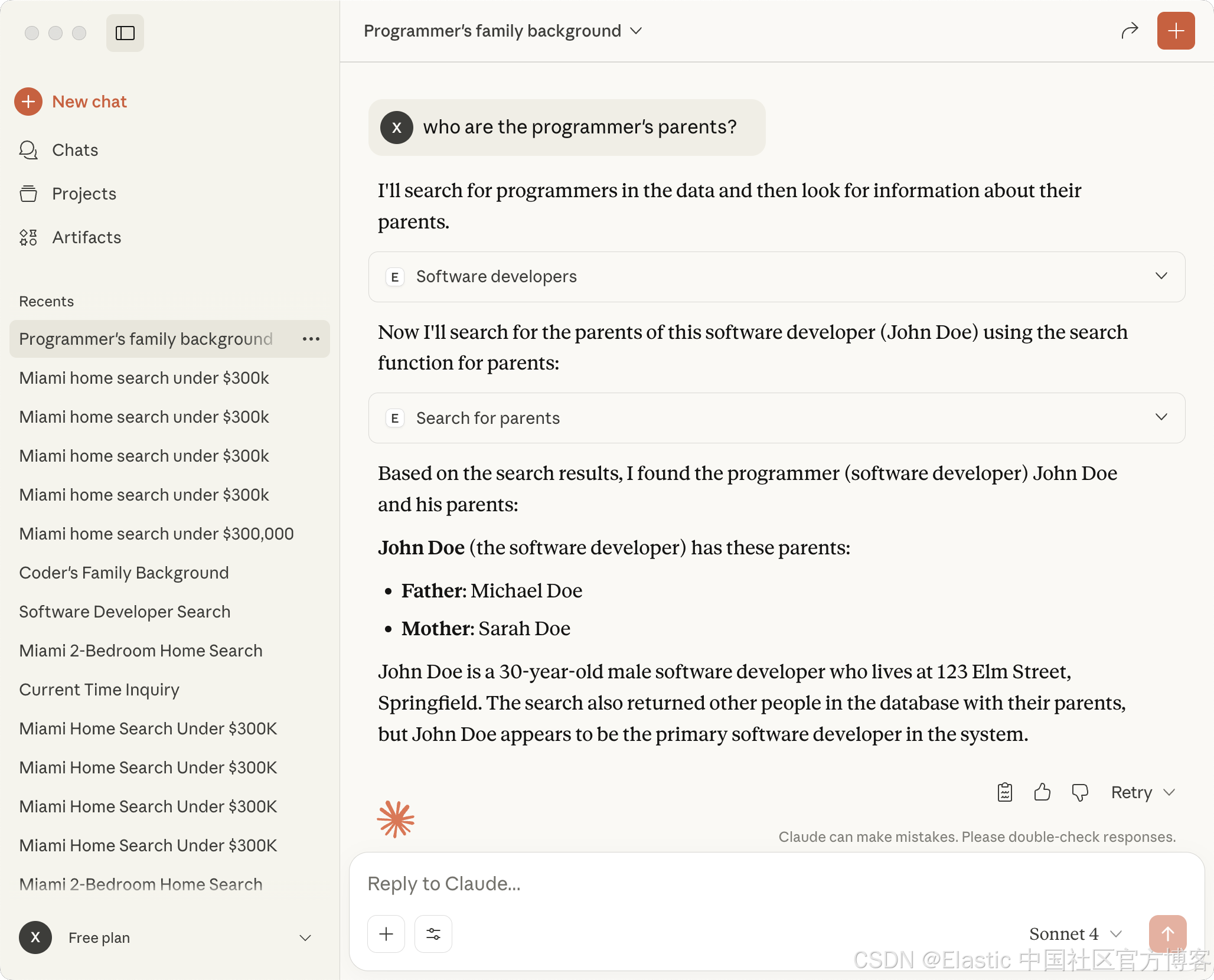Expand the Free plan account menu
The width and height of the screenshot is (1214, 980).
coord(305,937)
